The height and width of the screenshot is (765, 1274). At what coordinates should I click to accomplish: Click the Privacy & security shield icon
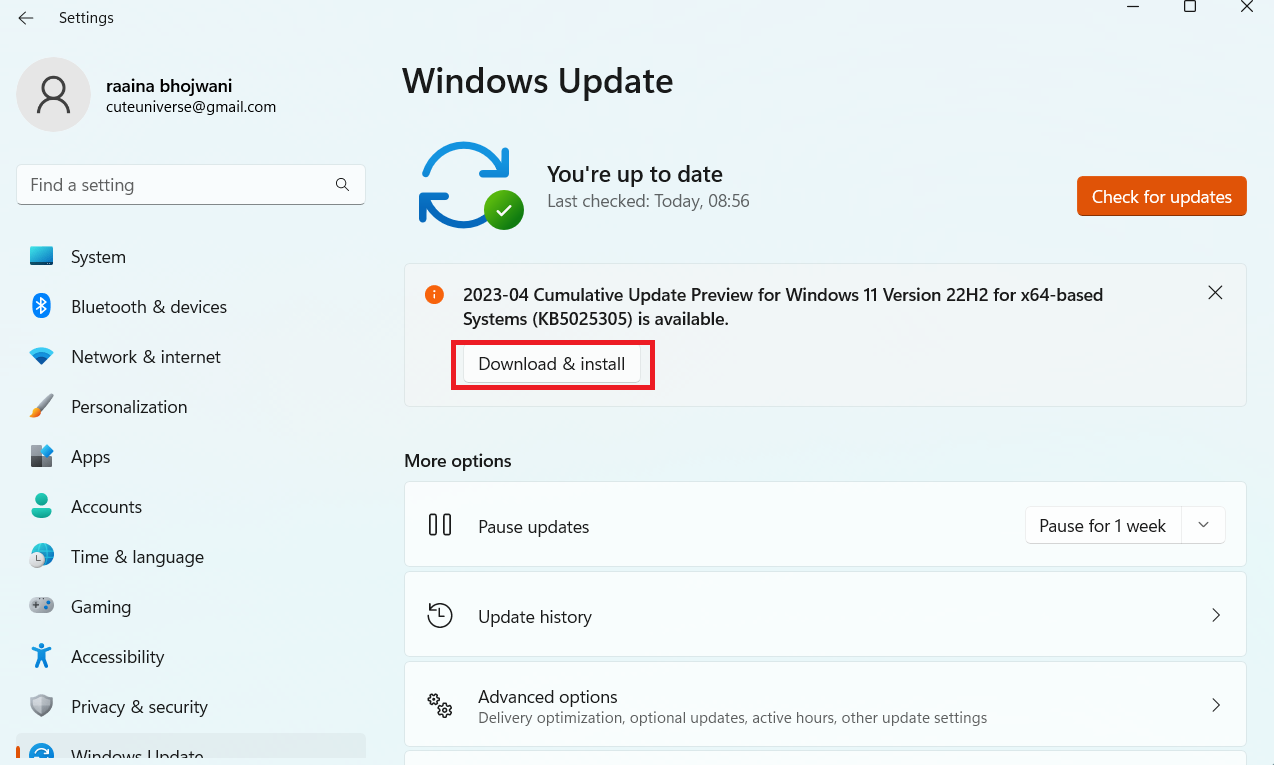[x=41, y=707]
